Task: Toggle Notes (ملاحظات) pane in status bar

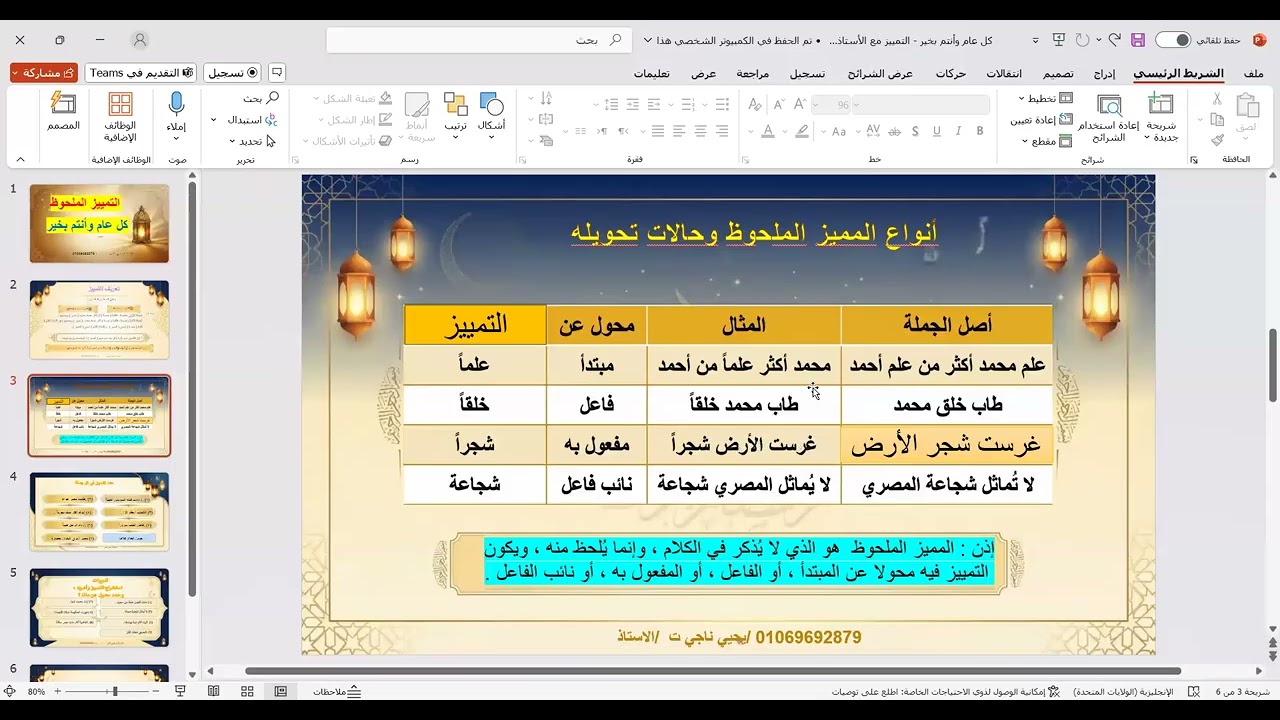Action: [x=337, y=691]
